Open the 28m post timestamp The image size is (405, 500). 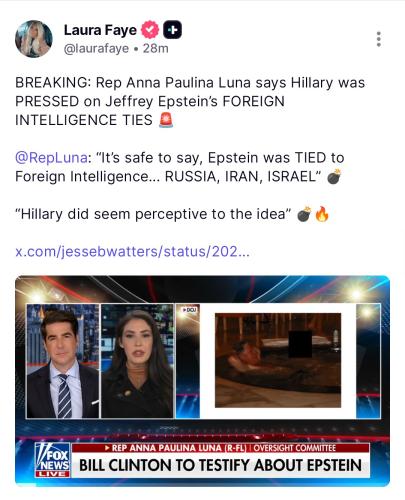(156, 49)
